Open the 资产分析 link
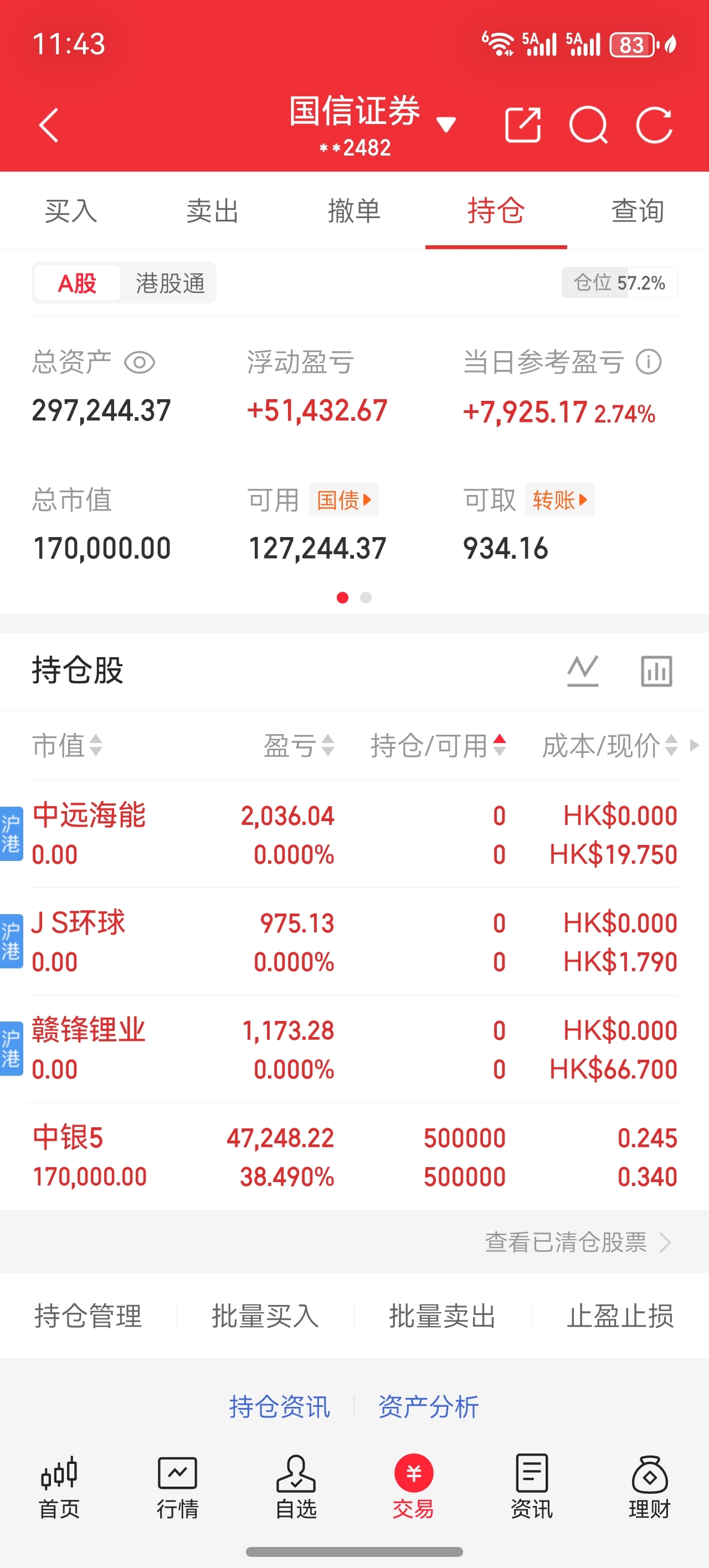 [428, 1407]
